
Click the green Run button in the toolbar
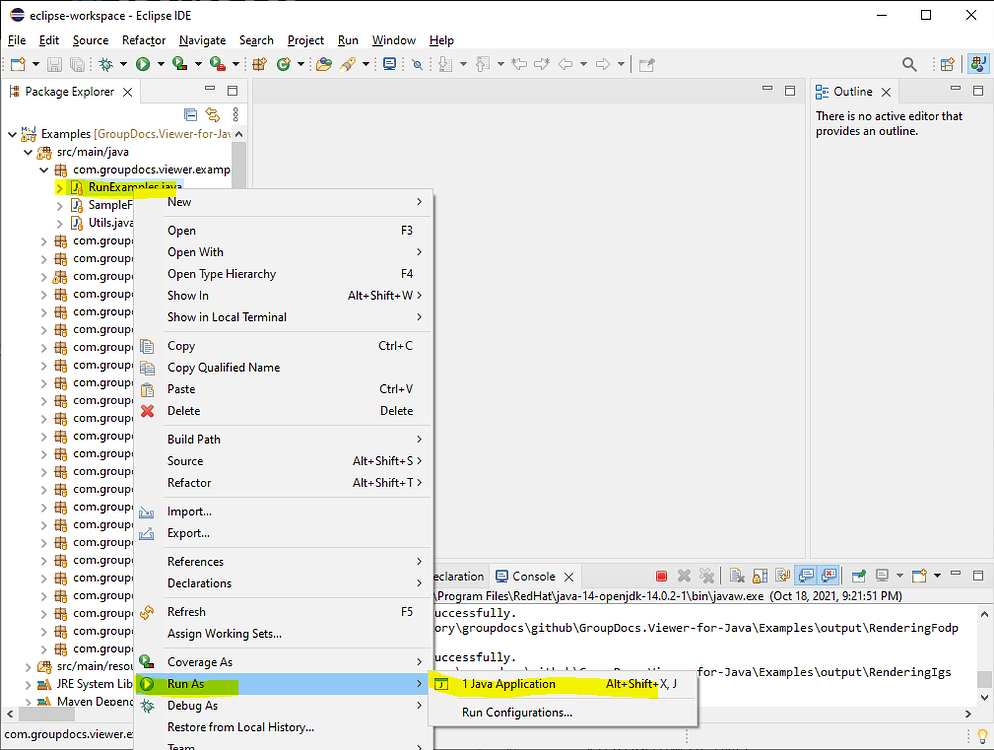[x=143, y=64]
